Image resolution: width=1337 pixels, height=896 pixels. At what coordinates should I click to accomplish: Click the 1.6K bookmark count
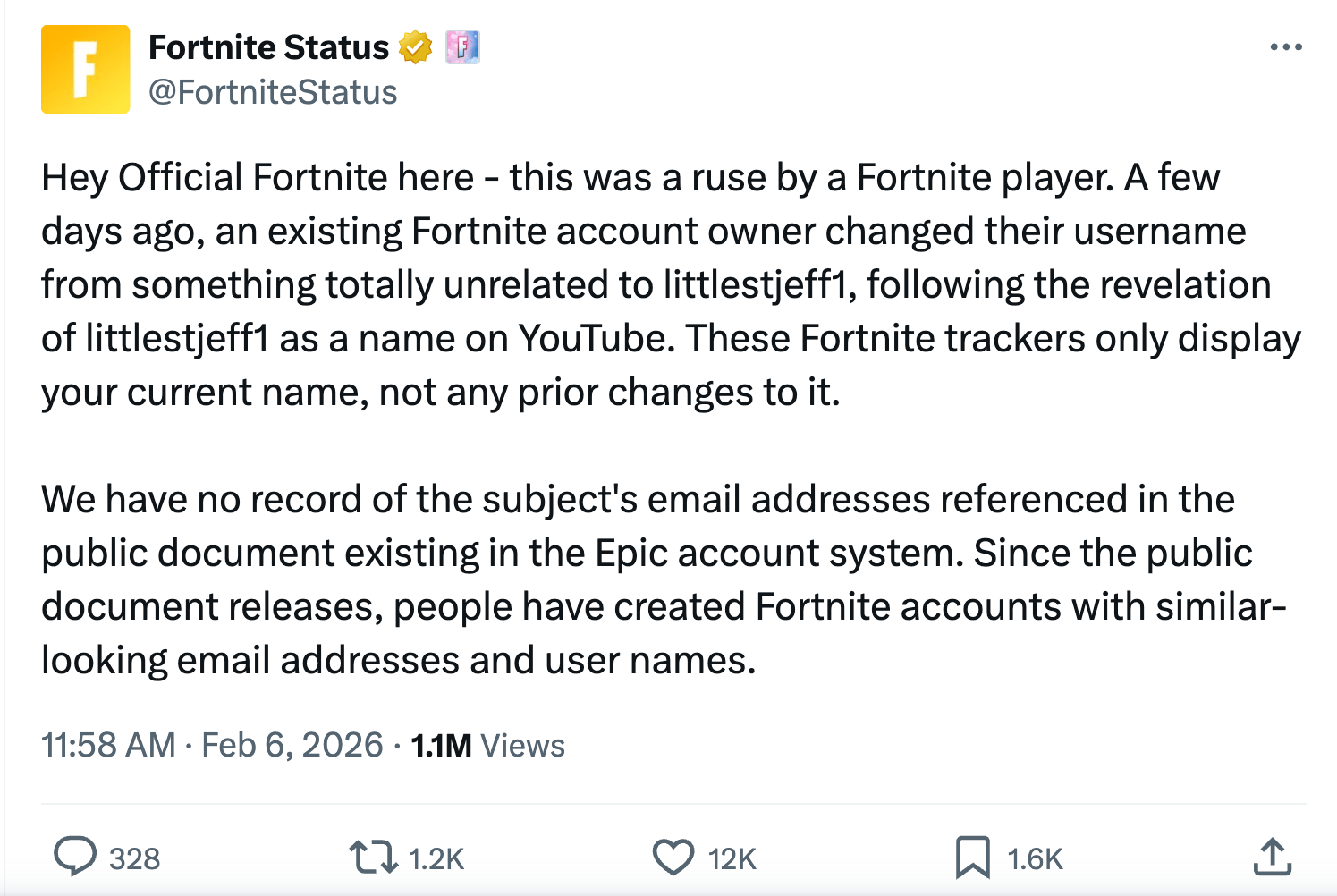1033,859
